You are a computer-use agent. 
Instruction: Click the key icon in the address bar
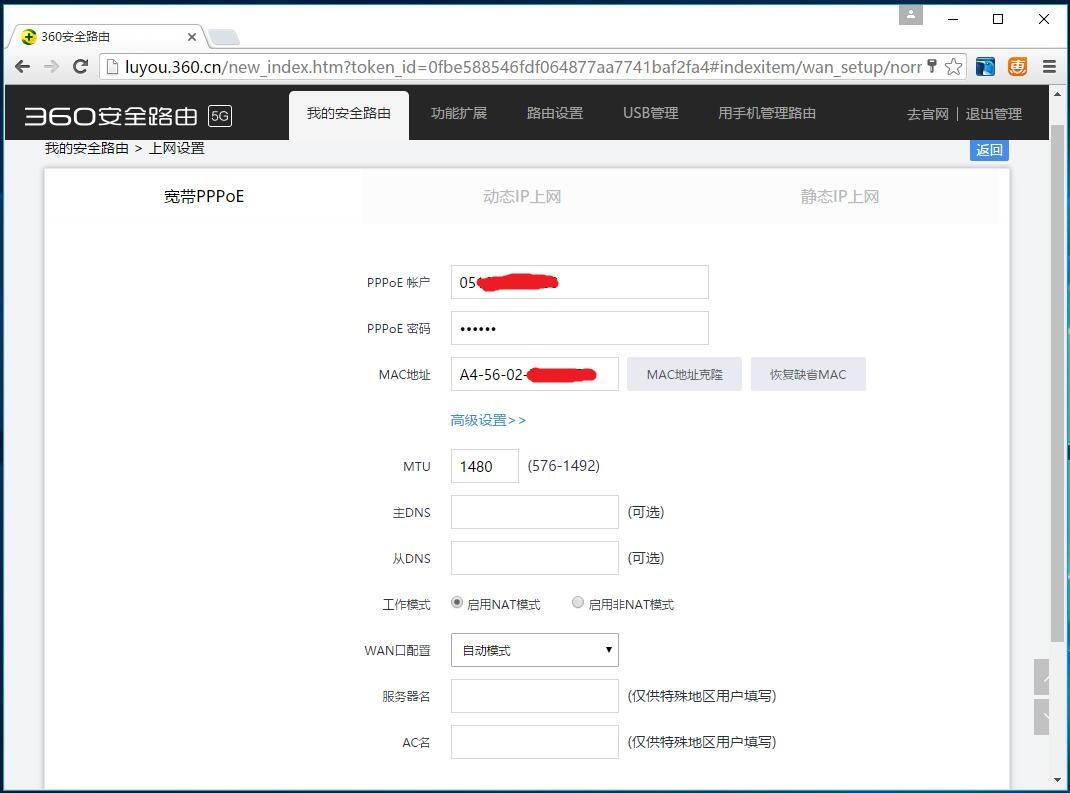[x=932, y=67]
